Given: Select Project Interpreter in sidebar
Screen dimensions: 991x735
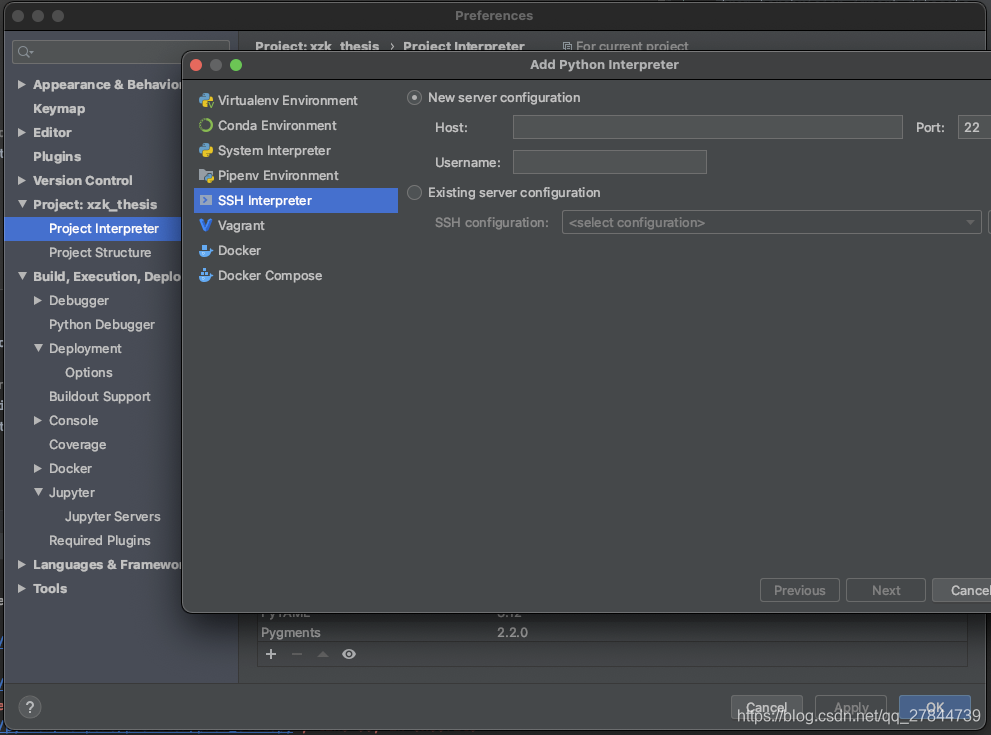Looking at the screenshot, I should coord(93,228).
